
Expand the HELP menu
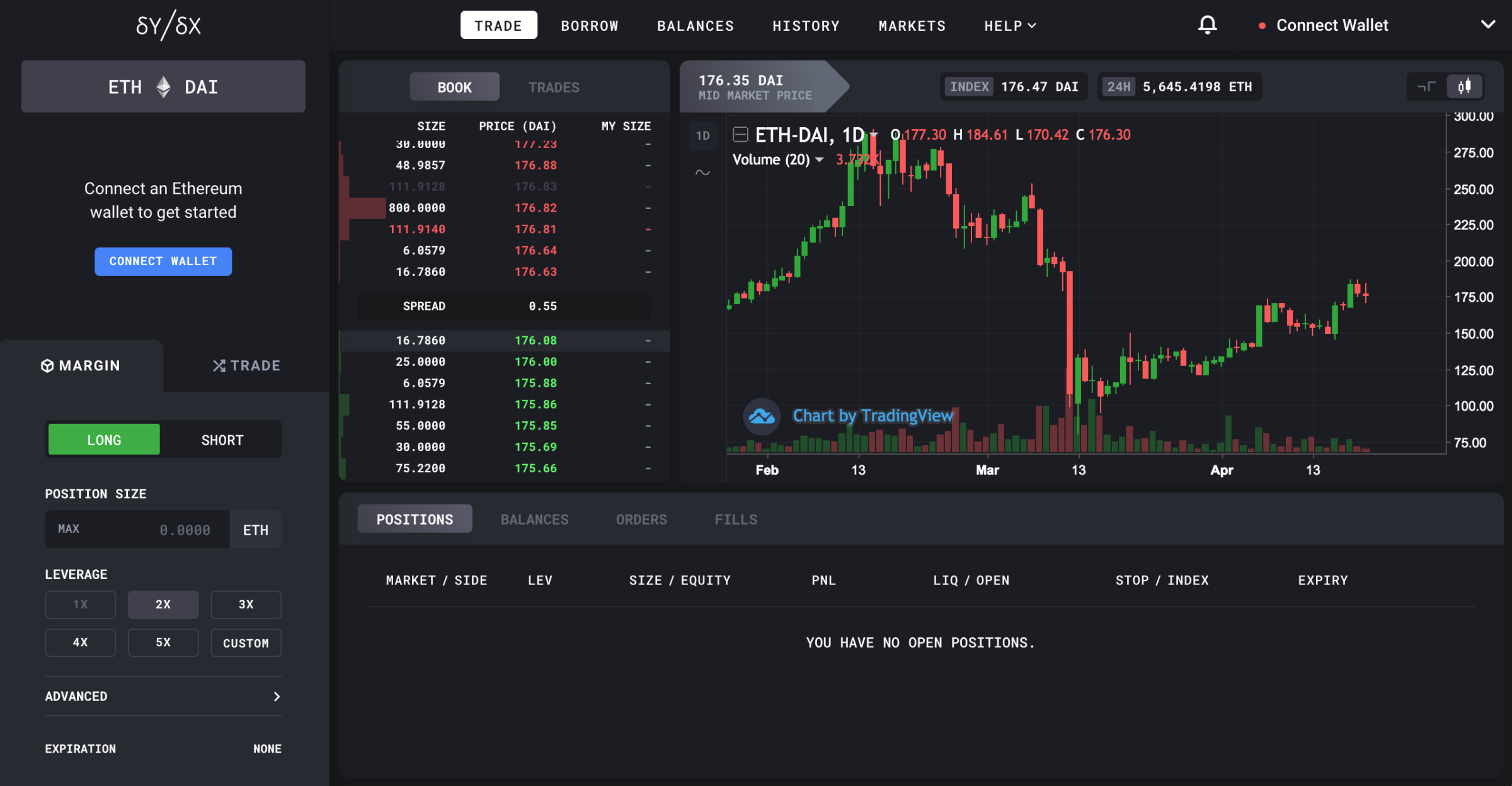click(x=1009, y=25)
